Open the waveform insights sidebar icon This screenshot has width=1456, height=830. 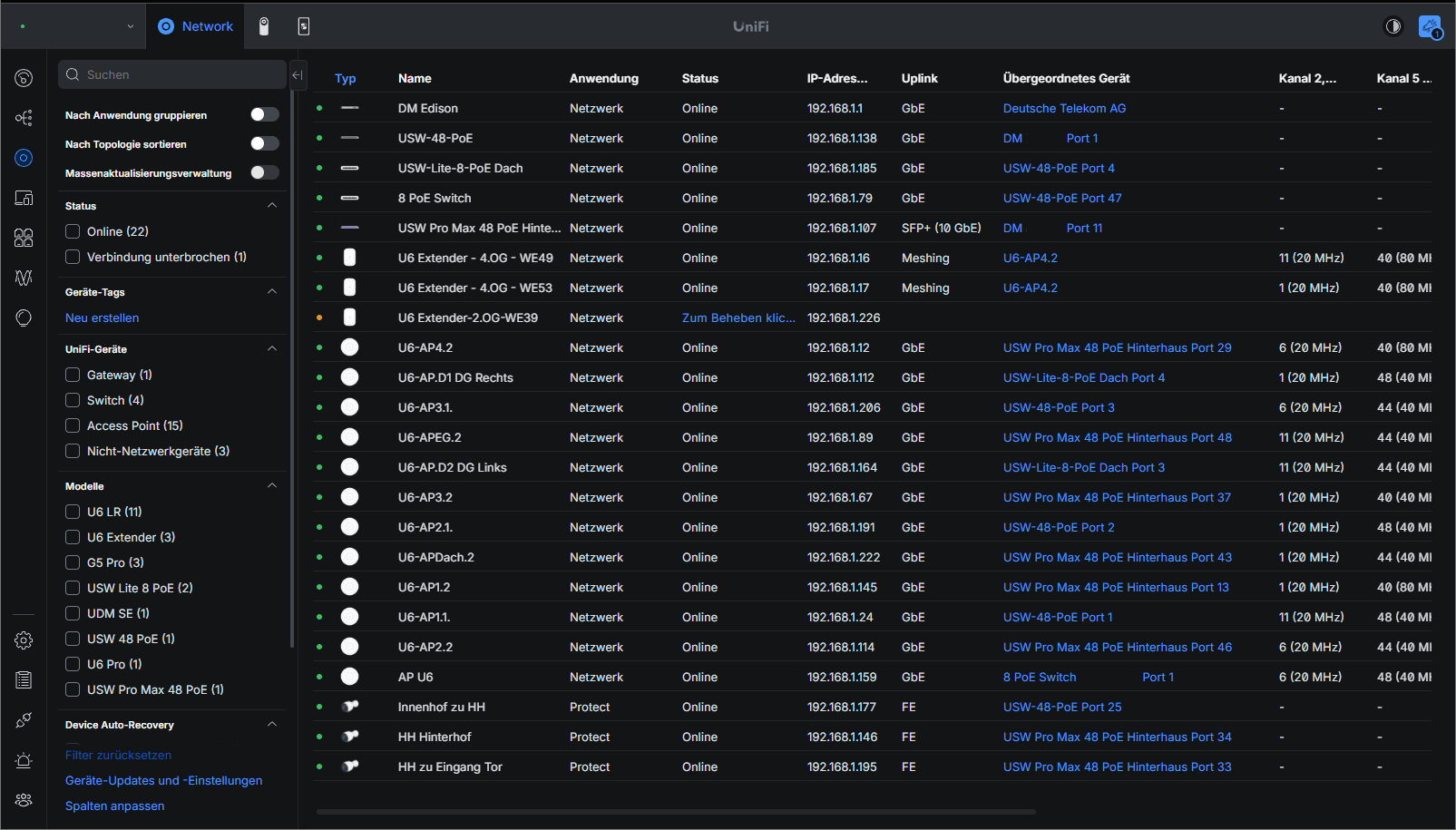click(24, 278)
